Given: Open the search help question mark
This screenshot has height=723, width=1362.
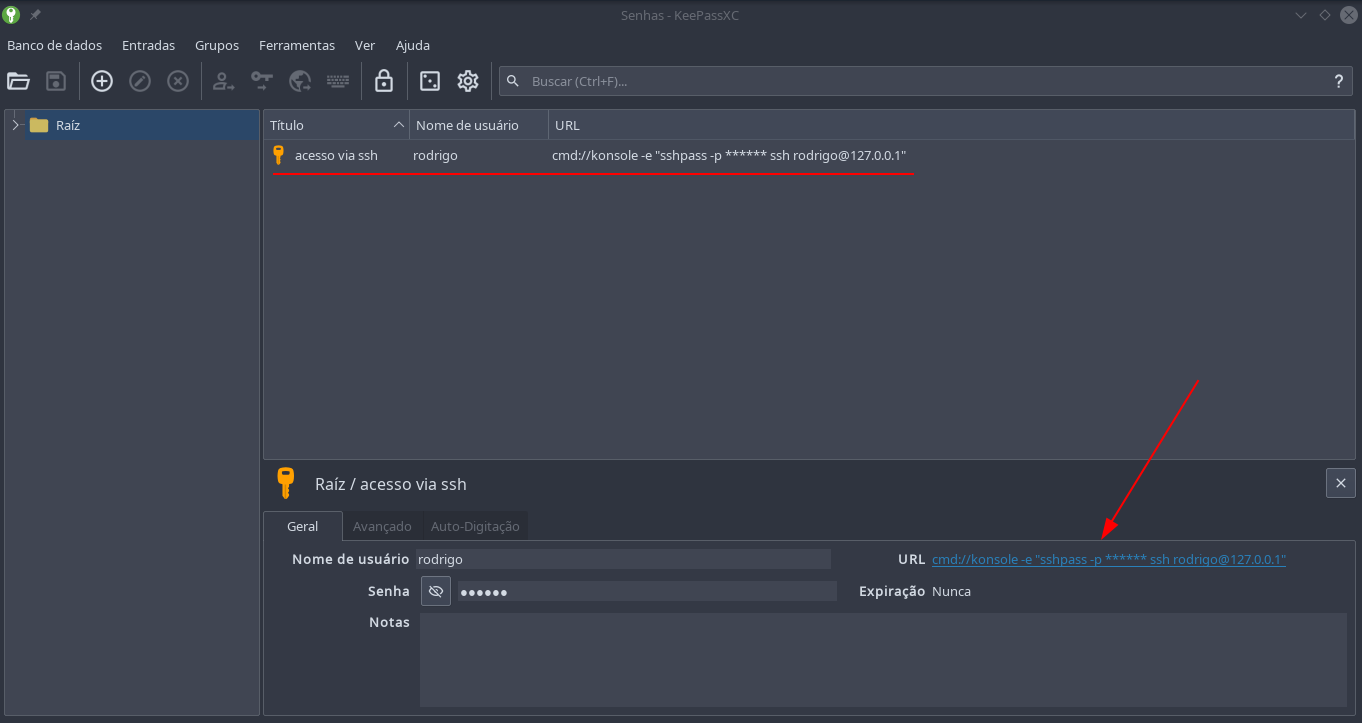Looking at the screenshot, I should coord(1338,81).
